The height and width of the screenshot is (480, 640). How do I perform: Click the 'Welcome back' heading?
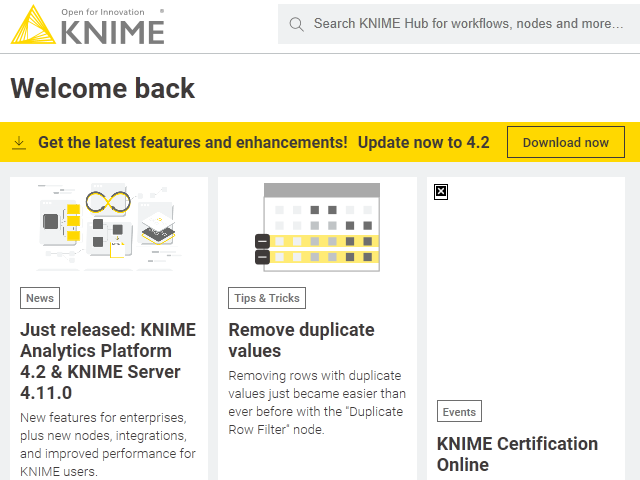[x=103, y=88]
